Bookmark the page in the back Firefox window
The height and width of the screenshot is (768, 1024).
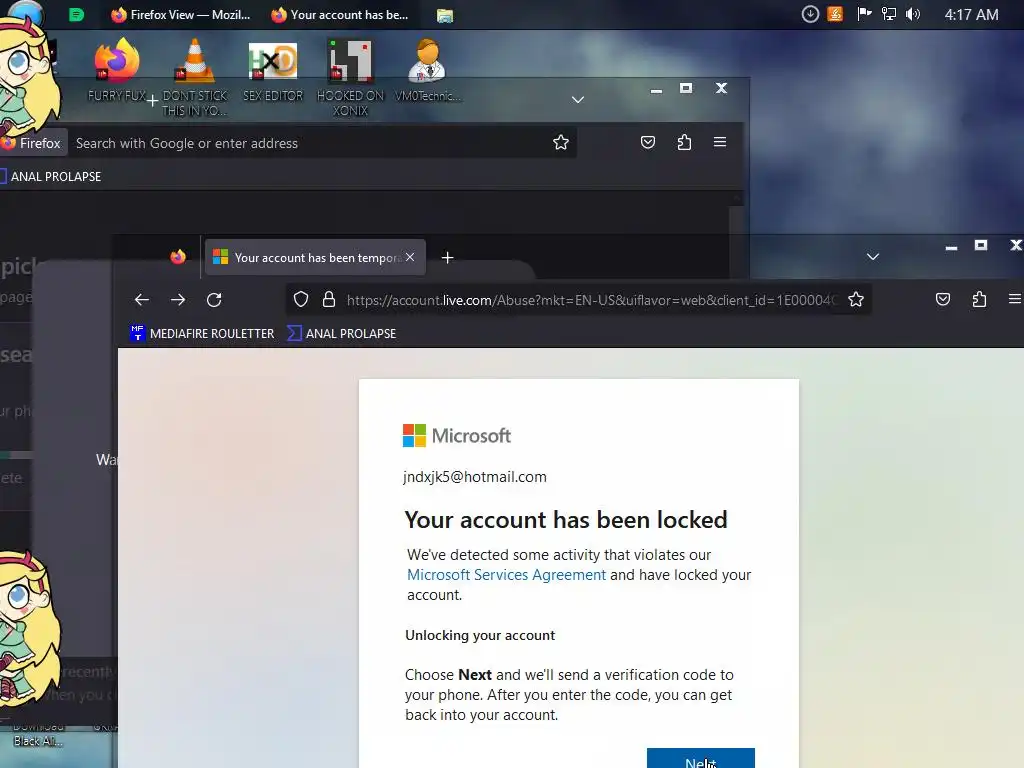561,142
